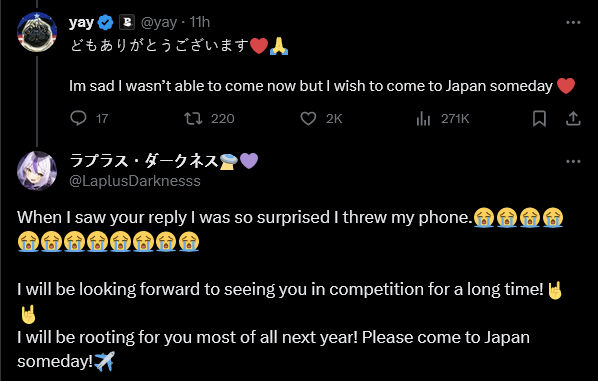This screenshot has height=381, width=598.
Task: Repost yay's tweet using retweet icon
Action: tap(193, 118)
